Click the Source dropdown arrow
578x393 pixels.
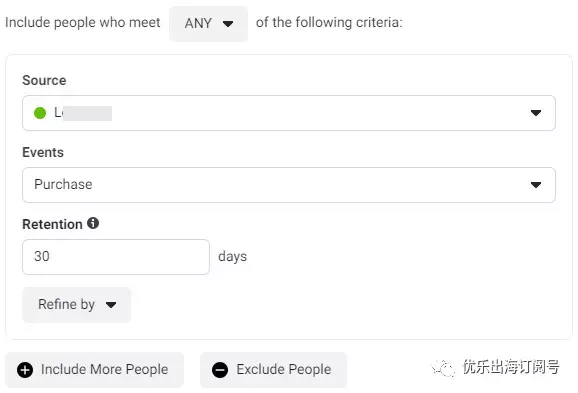point(536,113)
